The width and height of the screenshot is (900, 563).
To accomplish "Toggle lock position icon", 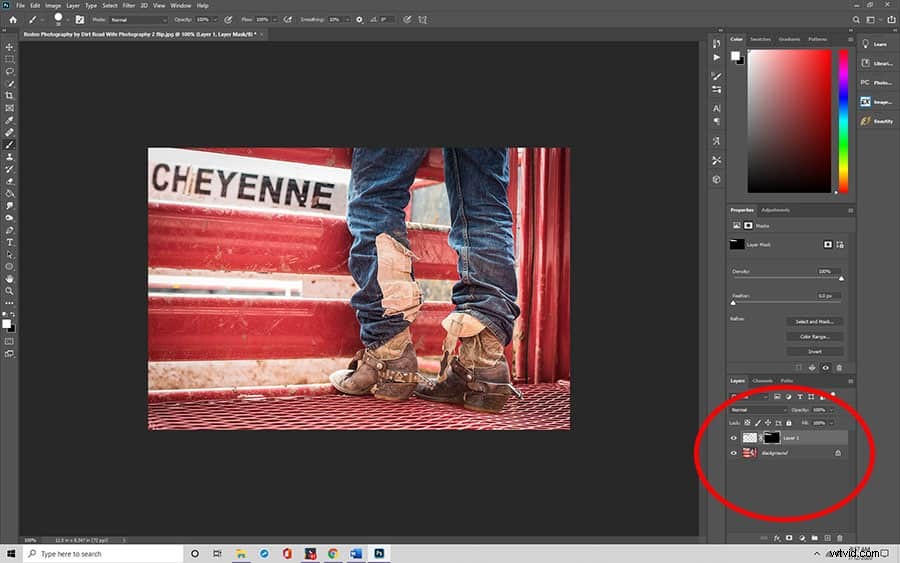I will pos(768,423).
